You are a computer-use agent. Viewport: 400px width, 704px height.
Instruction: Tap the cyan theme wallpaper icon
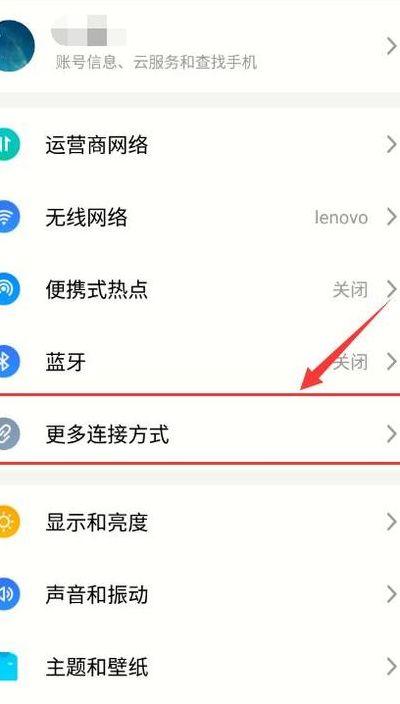click(9, 667)
